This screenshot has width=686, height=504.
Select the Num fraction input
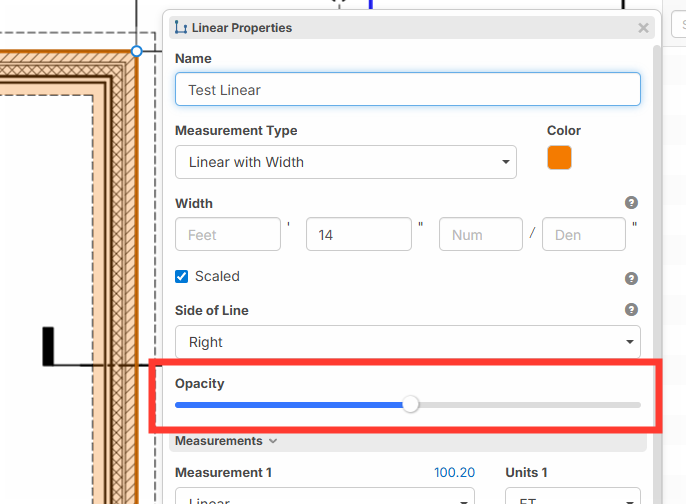point(480,235)
